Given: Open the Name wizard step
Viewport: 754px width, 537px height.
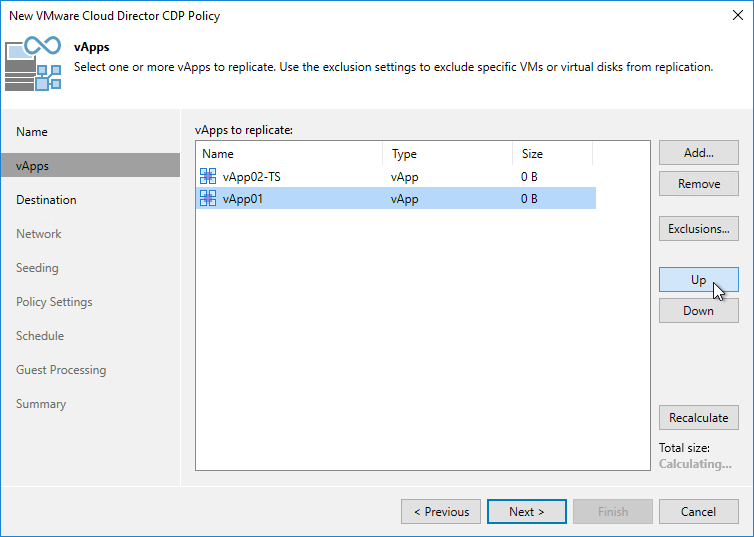Looking at the screenshot, I should (32, 132).
